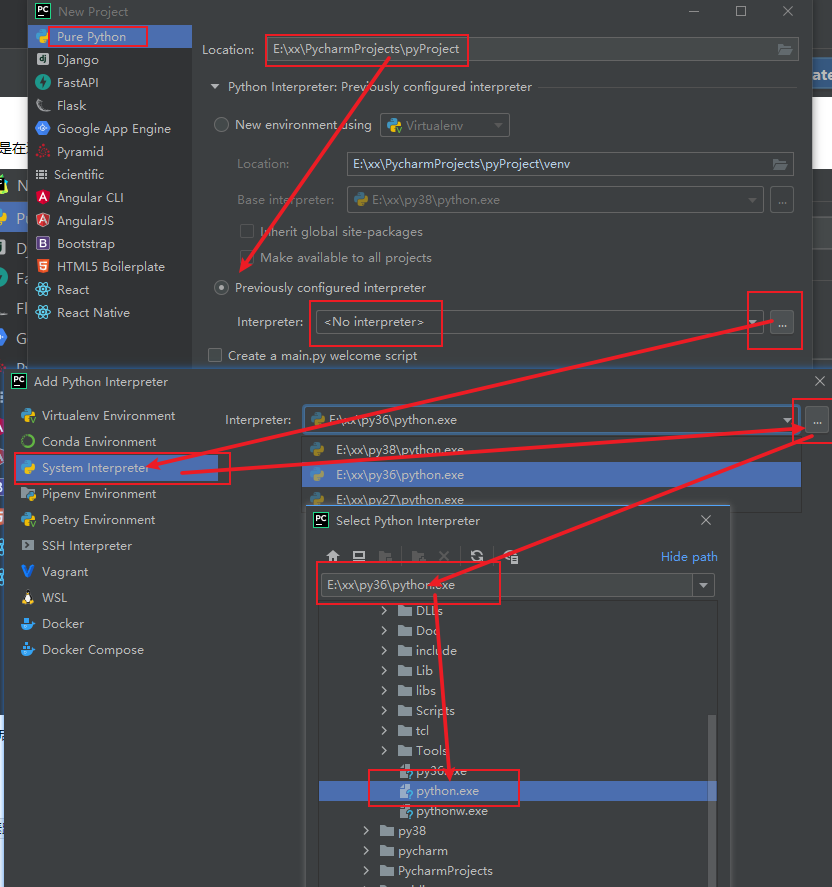The width and height of the screenshot is (832, 887).
Task: Go to Home directory in file chooser
Action: pos(333,556)
